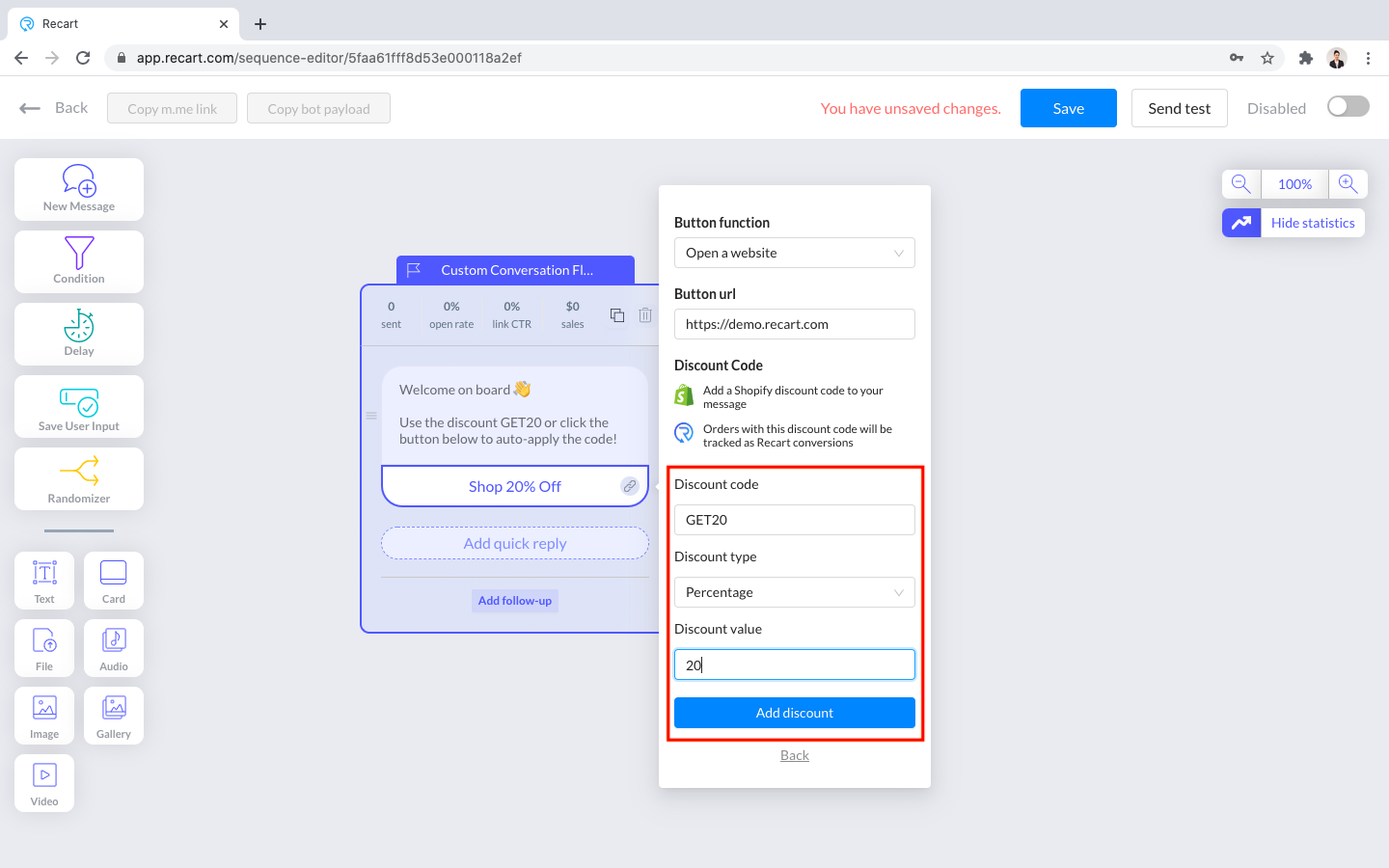Add Save User Input block
Viewport: 1389px width, 868px height.
(x=79, y=407)
